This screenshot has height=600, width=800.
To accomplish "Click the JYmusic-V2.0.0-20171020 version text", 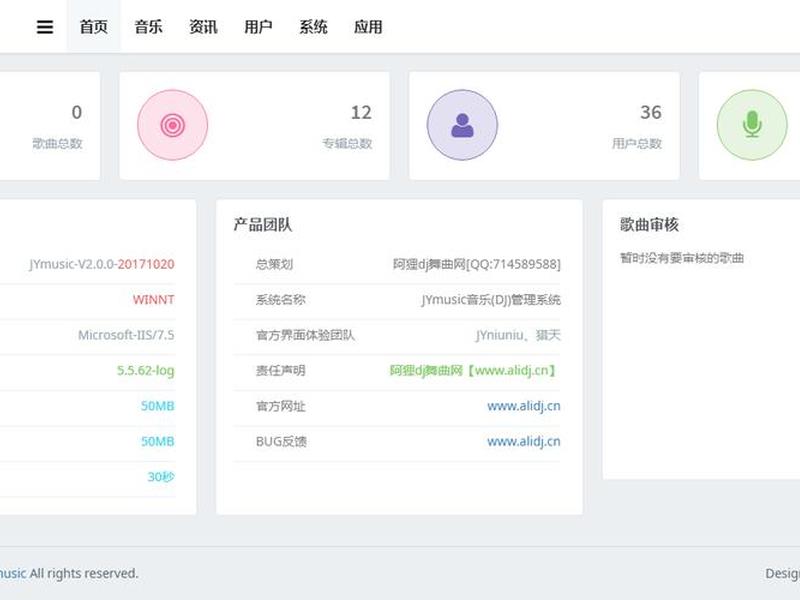I will point(102,264).
